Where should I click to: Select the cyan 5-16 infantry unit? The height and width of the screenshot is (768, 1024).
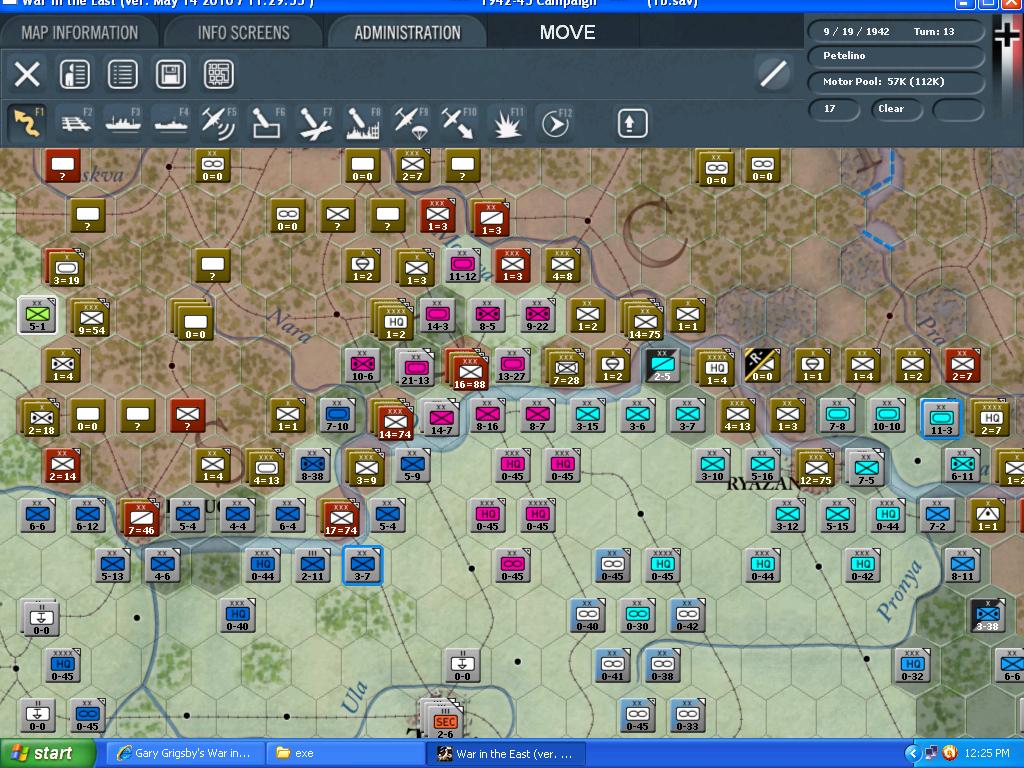[762, 466]
